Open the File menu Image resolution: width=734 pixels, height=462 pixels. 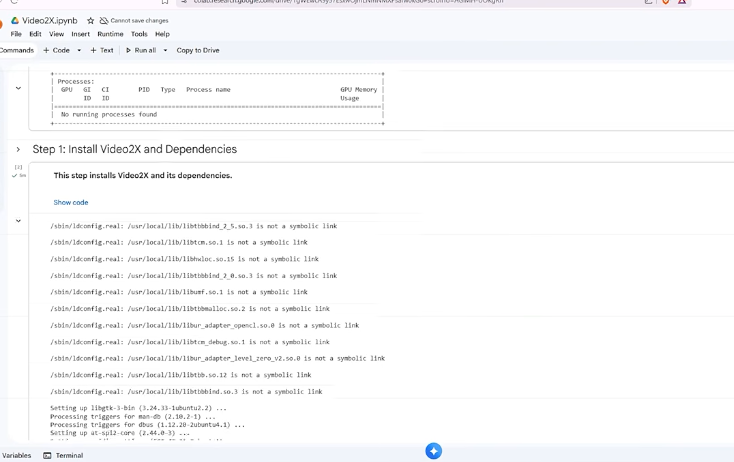pyautogui.click(x=16, y=34)
